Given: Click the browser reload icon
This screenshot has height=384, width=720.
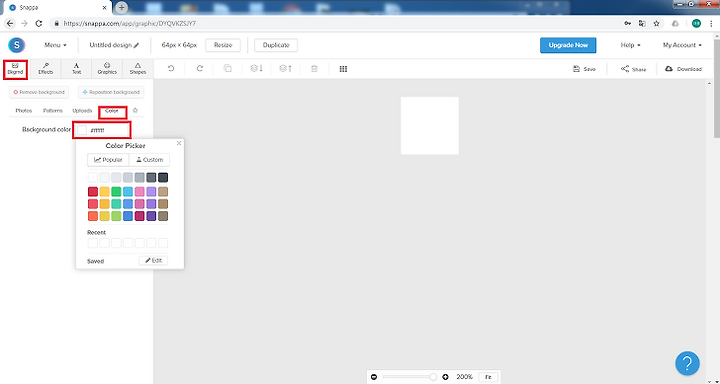Looking at the screenshot, I should click(x=39, y=23).
